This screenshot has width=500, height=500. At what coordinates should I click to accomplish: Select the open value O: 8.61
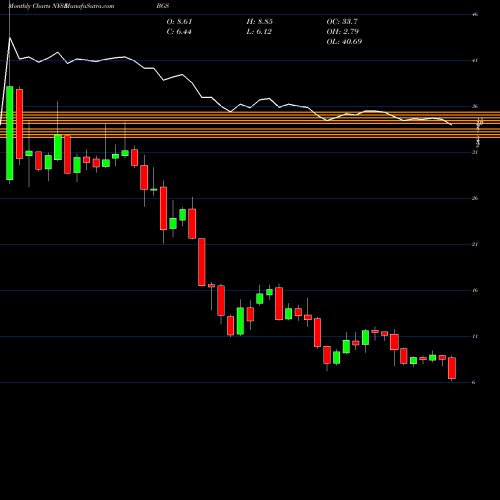point(179,22)
